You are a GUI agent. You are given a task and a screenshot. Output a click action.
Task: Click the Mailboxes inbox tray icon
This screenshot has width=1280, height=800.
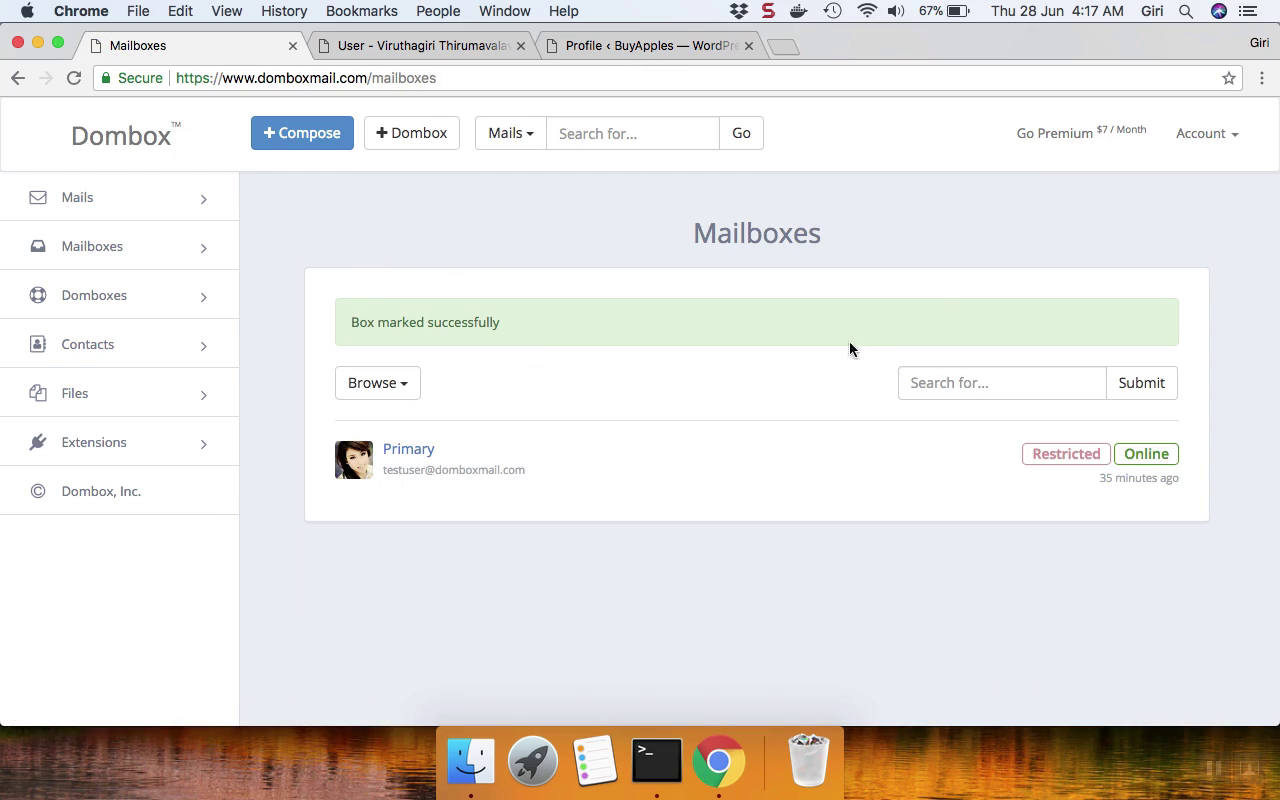[38, 246]
